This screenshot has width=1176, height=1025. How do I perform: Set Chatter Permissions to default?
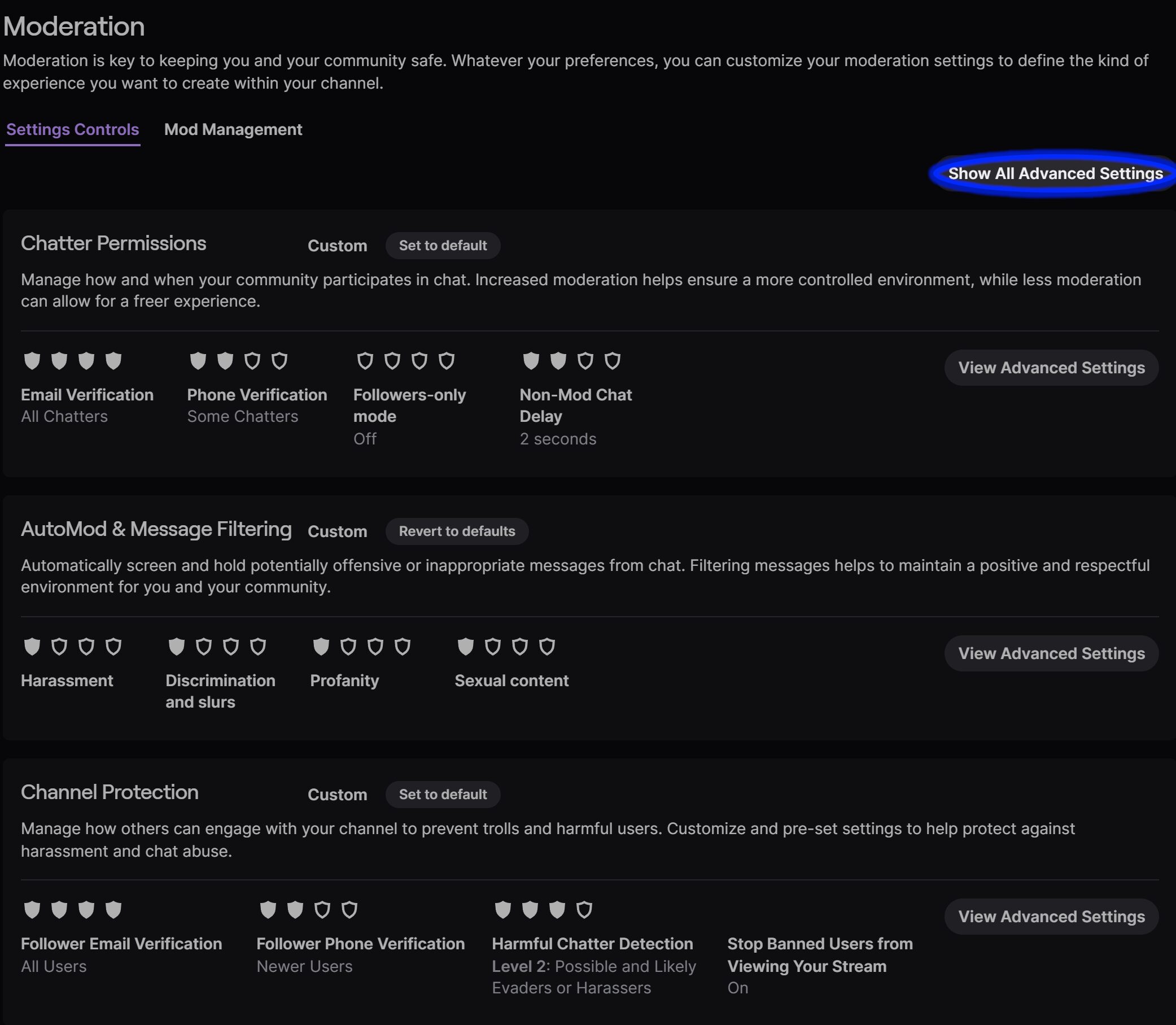[443, 246]
